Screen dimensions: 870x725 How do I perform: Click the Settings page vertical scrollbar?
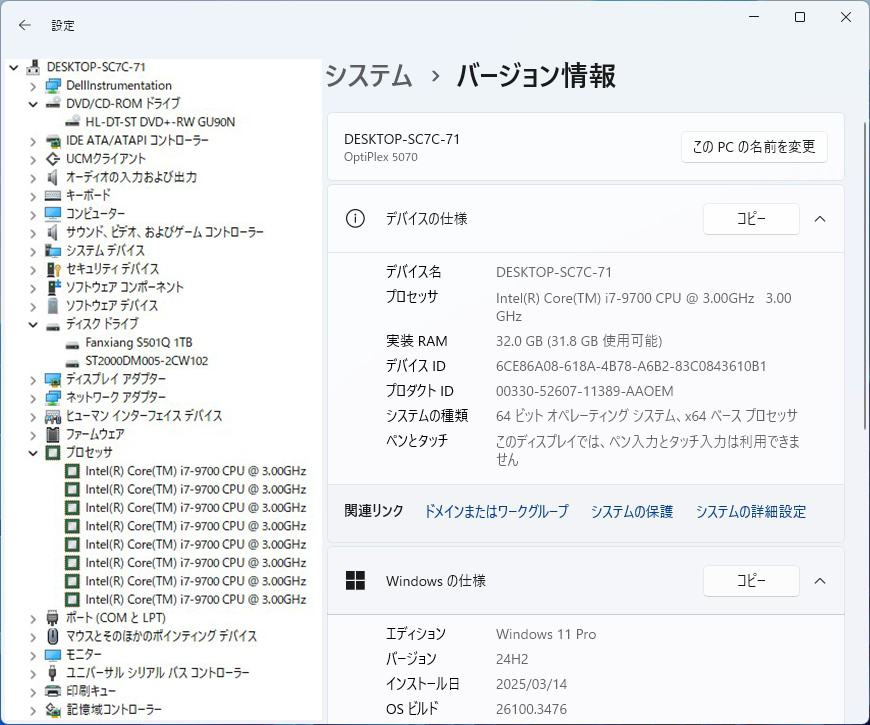point(865,276)
